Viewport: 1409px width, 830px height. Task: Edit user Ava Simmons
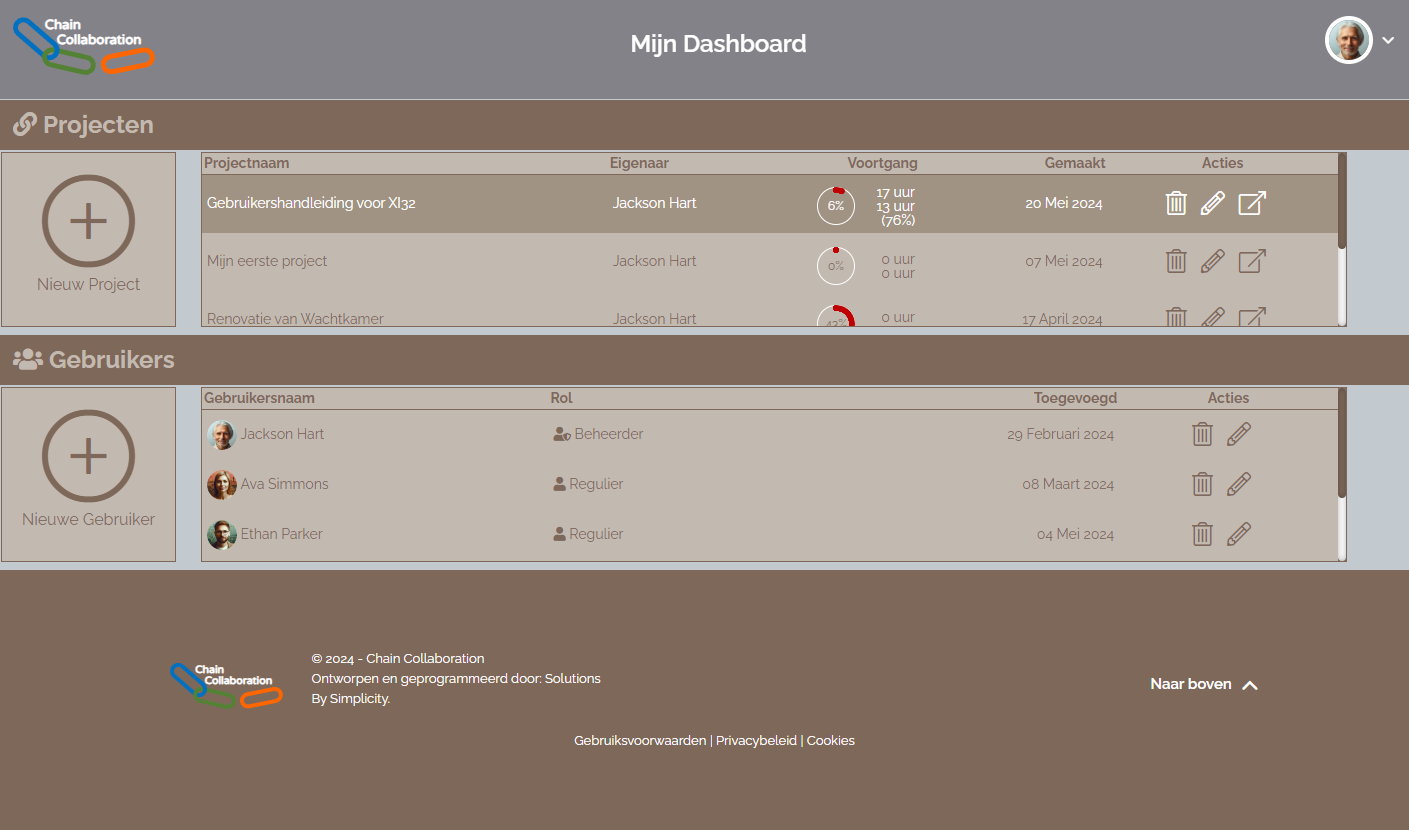tap(1238, 484)
